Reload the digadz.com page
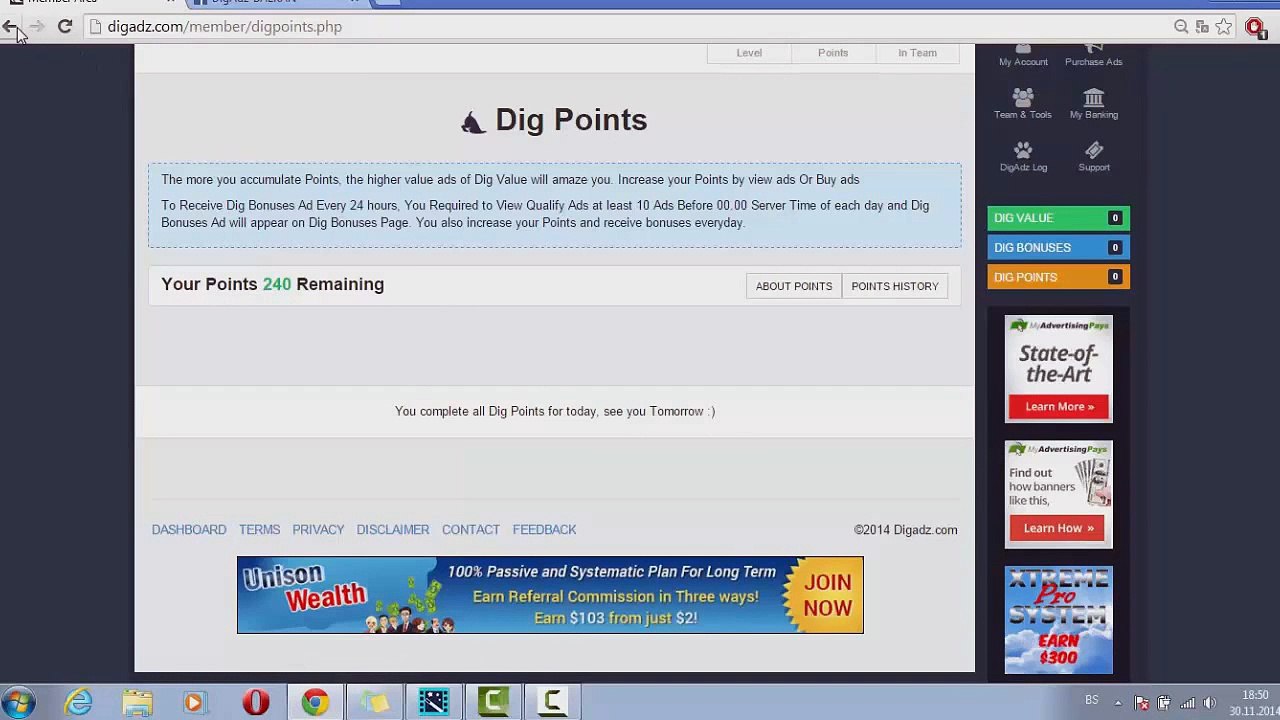Viewport: 1280px width, 720px height. point(65,27)
